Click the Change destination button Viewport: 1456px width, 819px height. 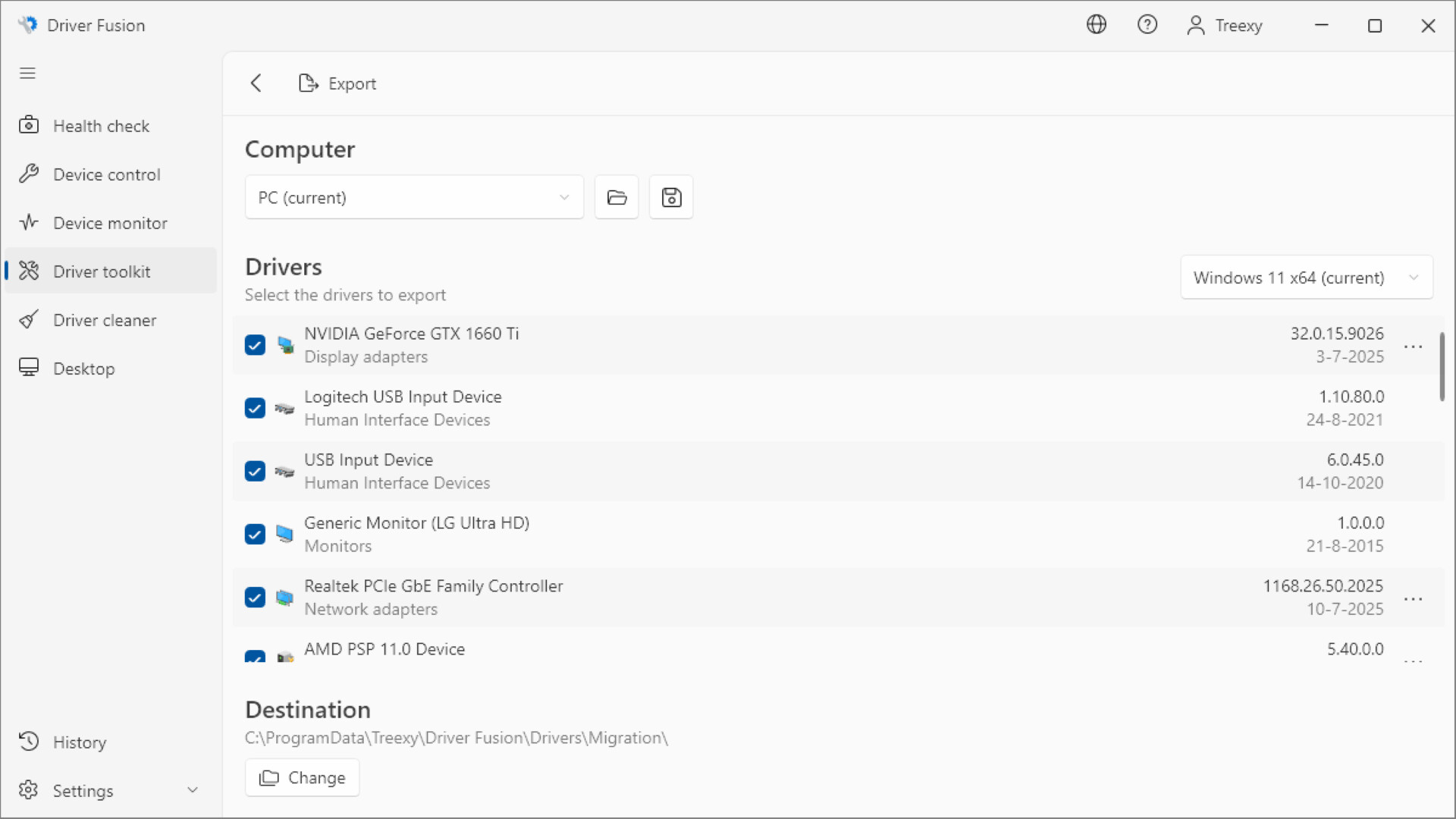point(301,777)
